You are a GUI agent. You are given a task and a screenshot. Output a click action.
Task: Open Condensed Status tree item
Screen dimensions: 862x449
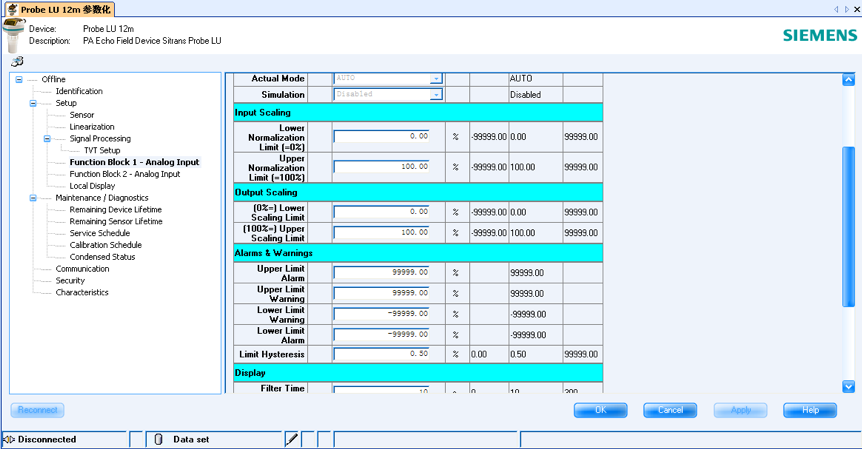coord(102,257)
